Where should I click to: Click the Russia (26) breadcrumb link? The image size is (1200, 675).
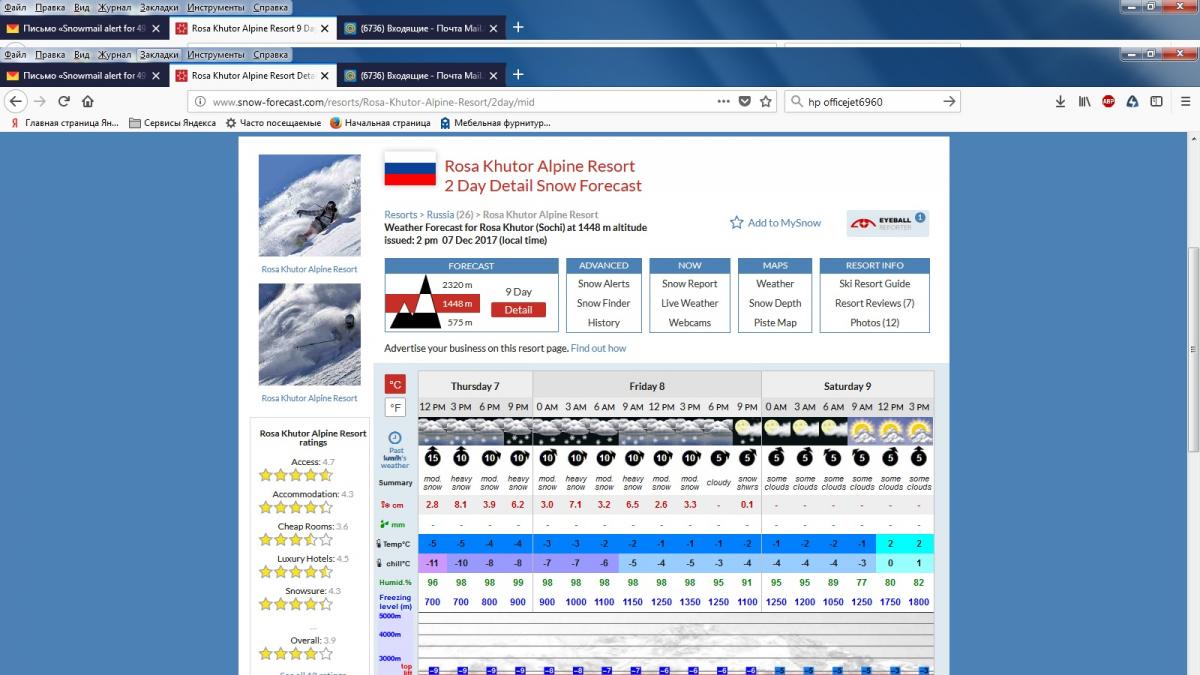click(450, 215)
